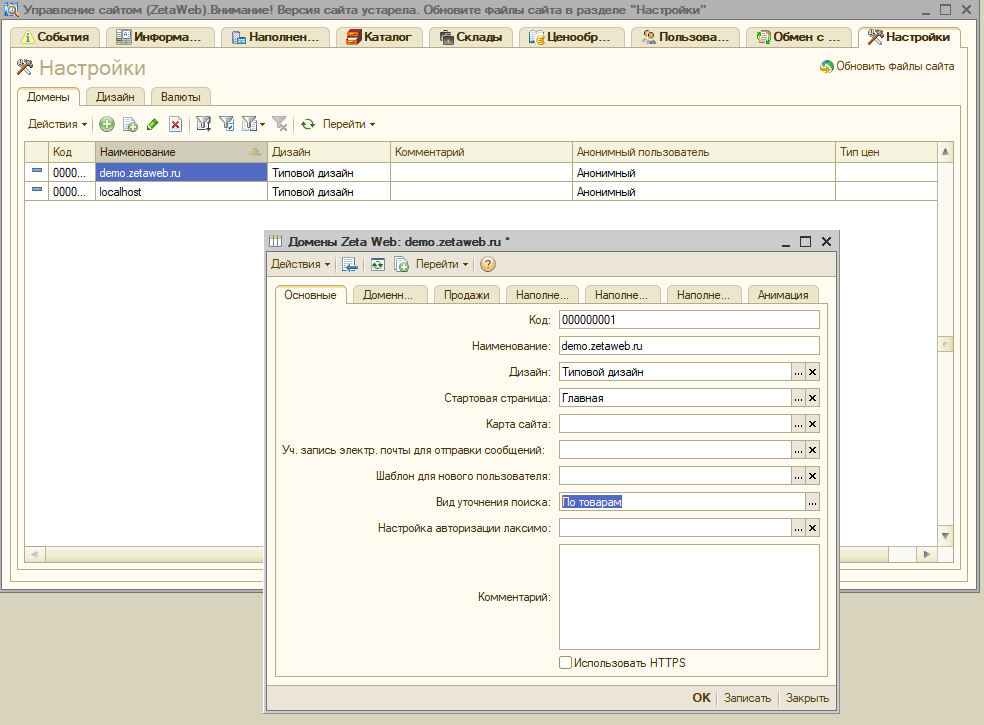Click the reread icon in the dialog toolbar
The width and height of the screenshot is (984, 725).
click(378, 264)
